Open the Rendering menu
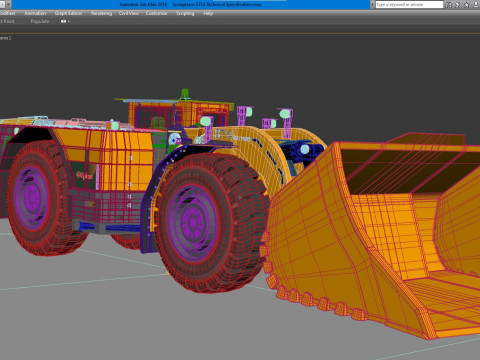The image size is (480, 360). tap(101, 13)
